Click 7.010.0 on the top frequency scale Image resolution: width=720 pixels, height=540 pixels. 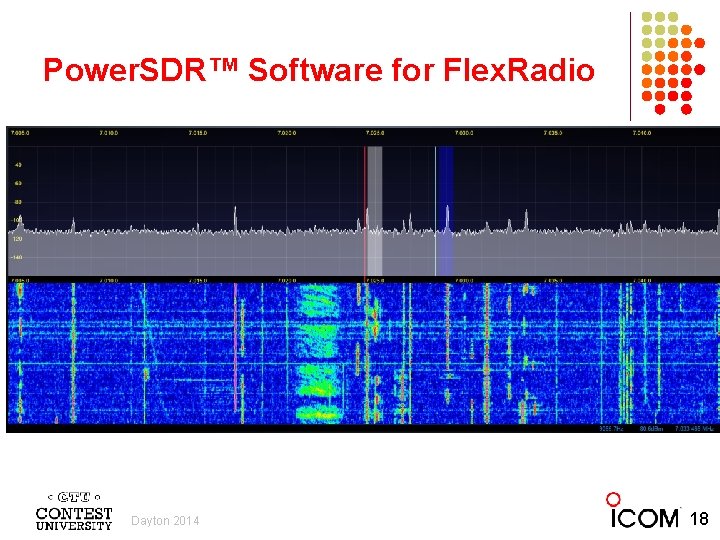[108, 133]
